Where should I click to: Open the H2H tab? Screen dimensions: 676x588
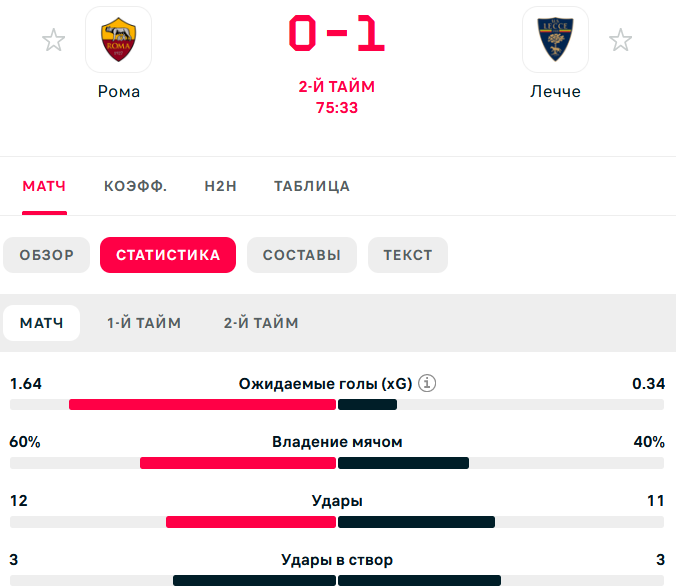tap(220, 186)
